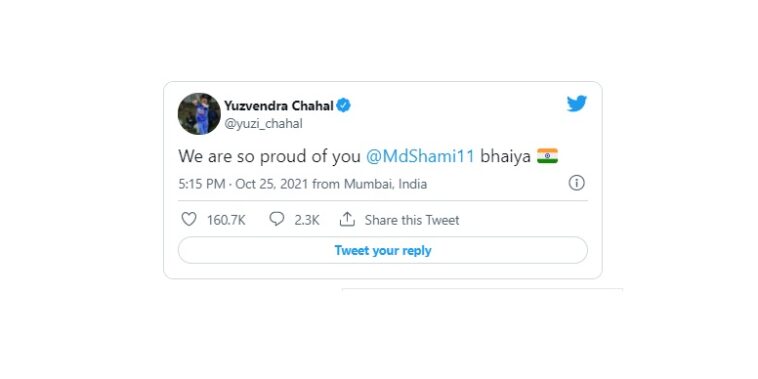Open the @MdShami11 mention
758x379 pixels.
[420, 156]
